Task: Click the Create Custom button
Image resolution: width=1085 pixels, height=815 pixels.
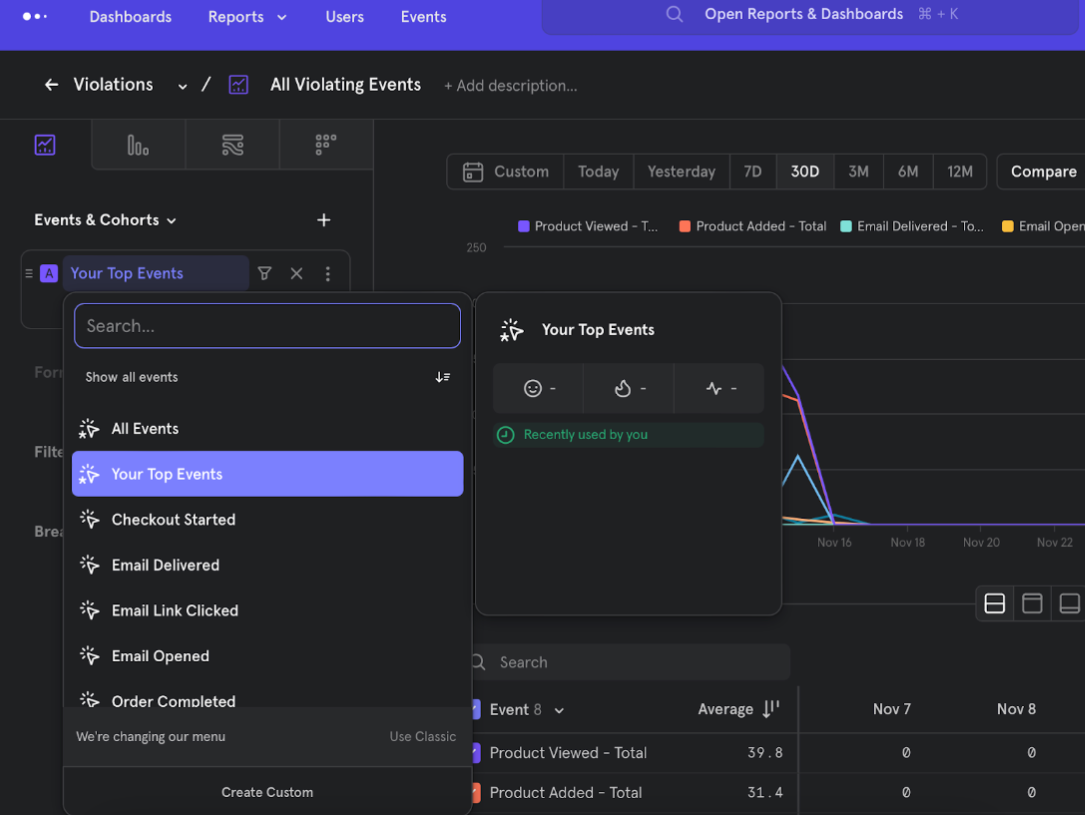Action: tap(267, 791)
